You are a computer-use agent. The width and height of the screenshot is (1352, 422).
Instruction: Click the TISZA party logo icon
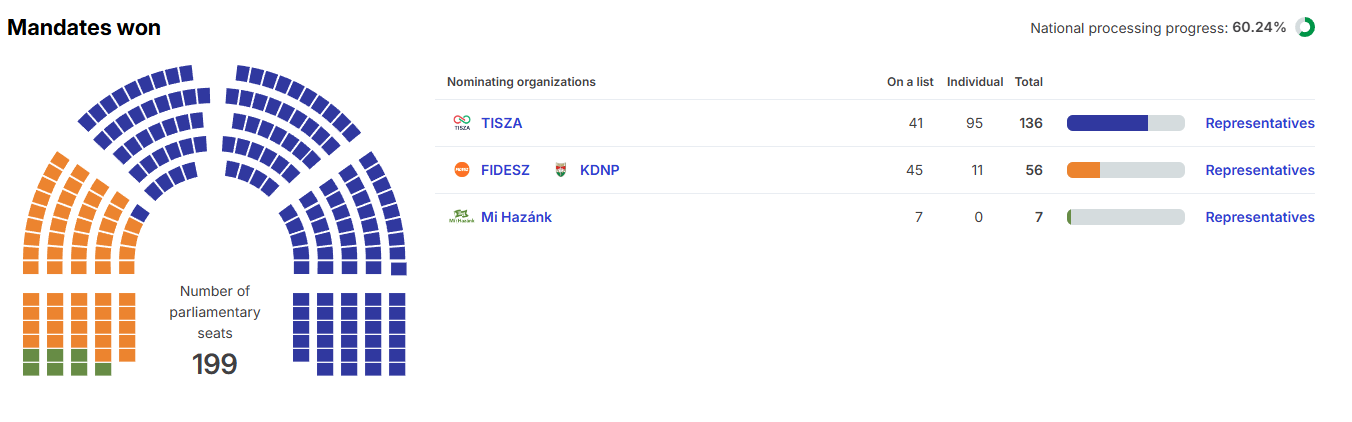click(x=461, y=123)
